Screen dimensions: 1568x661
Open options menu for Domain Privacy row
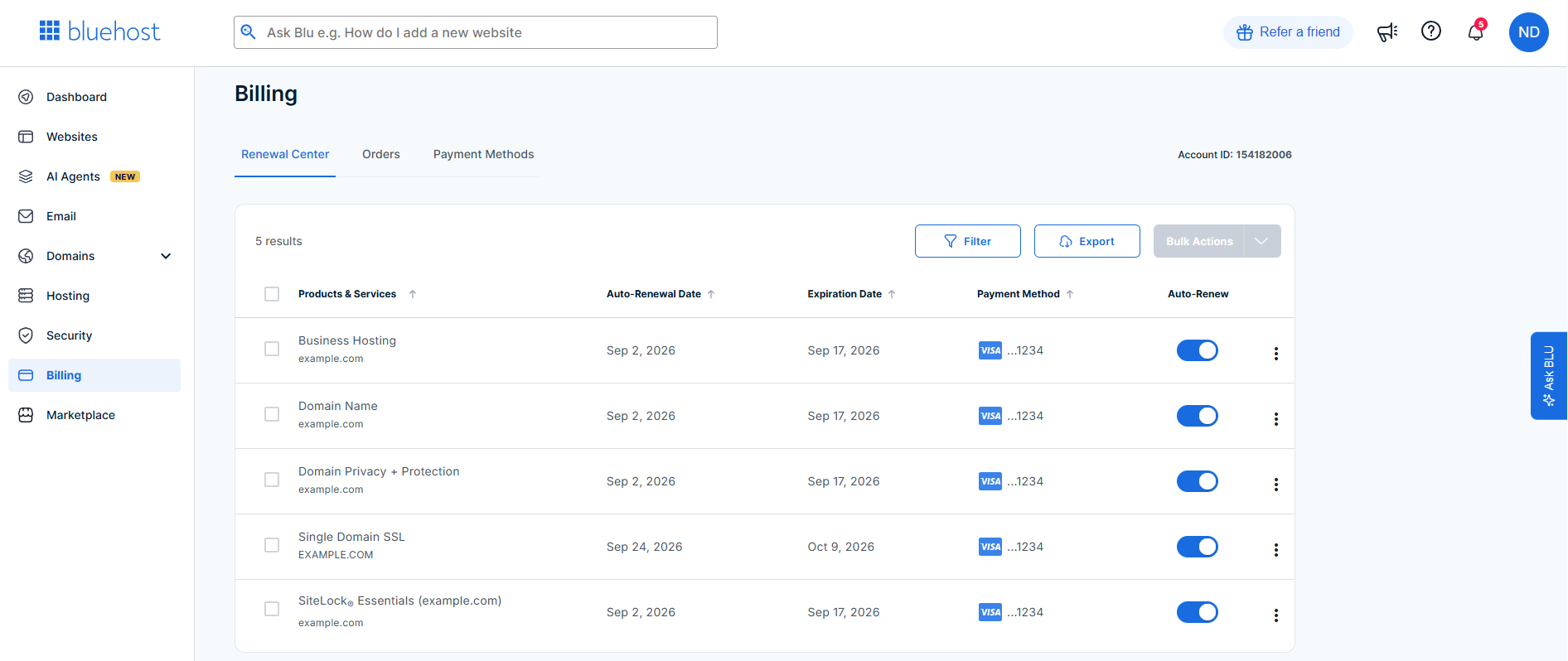(1276, 485)
